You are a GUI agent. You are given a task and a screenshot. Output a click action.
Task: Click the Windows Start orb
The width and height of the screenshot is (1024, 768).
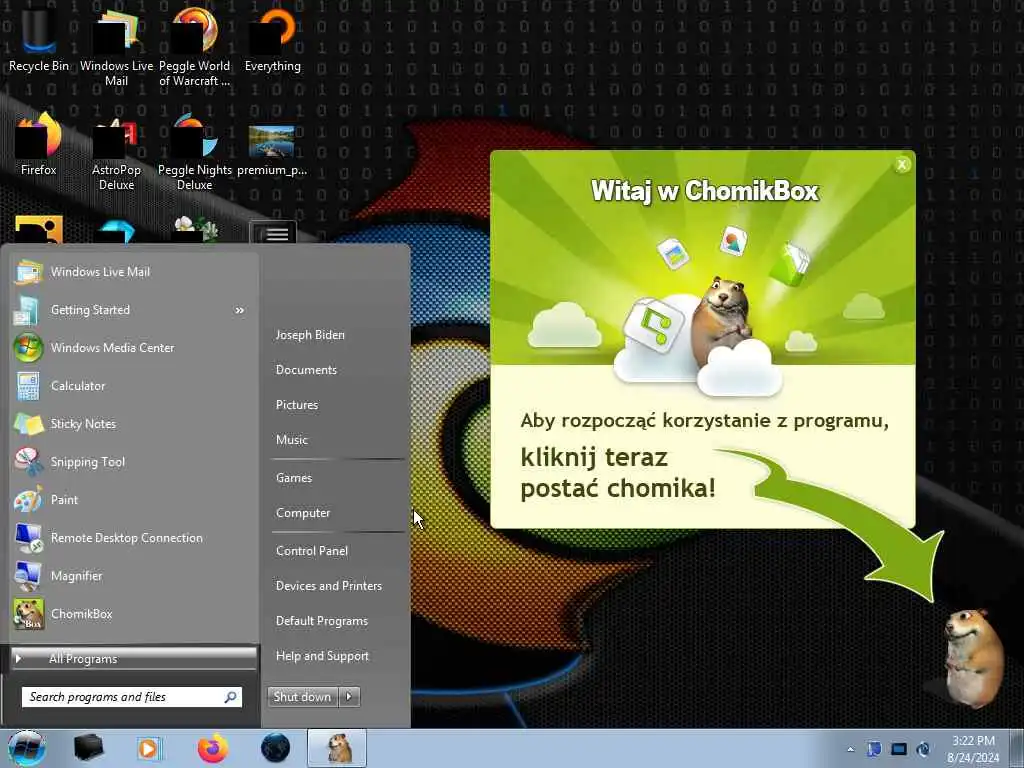(x=26, y=748)
